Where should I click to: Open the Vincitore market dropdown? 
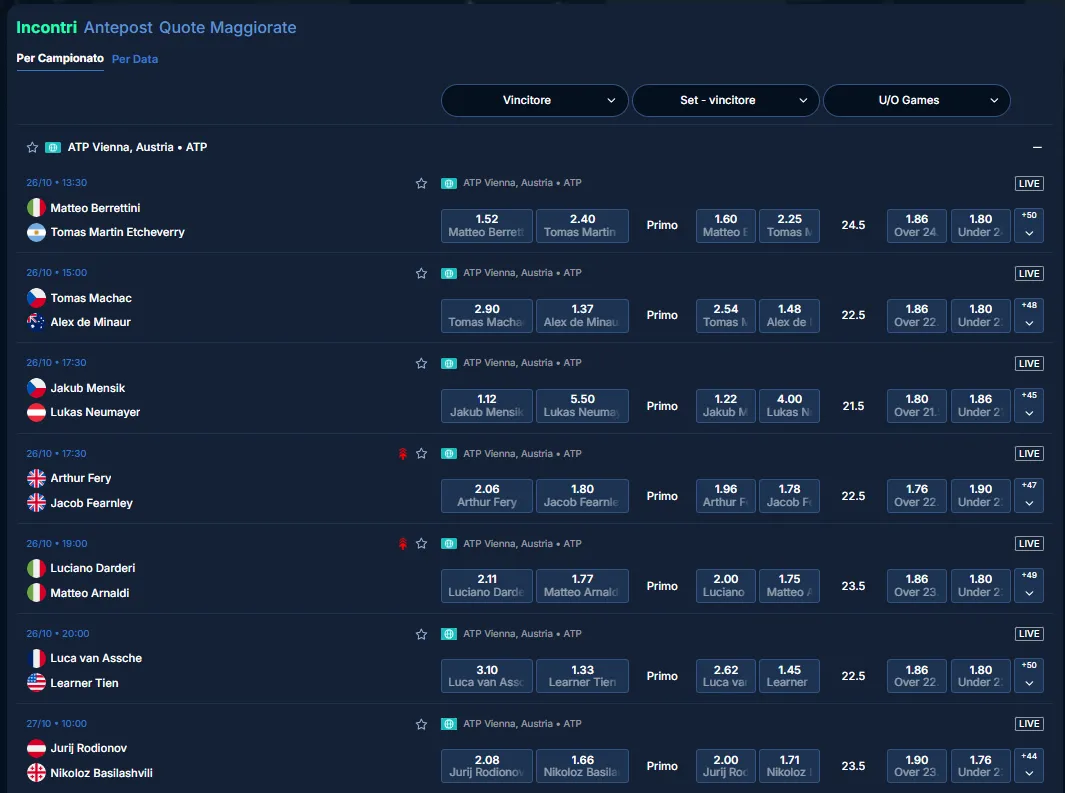tap(535, 100)
